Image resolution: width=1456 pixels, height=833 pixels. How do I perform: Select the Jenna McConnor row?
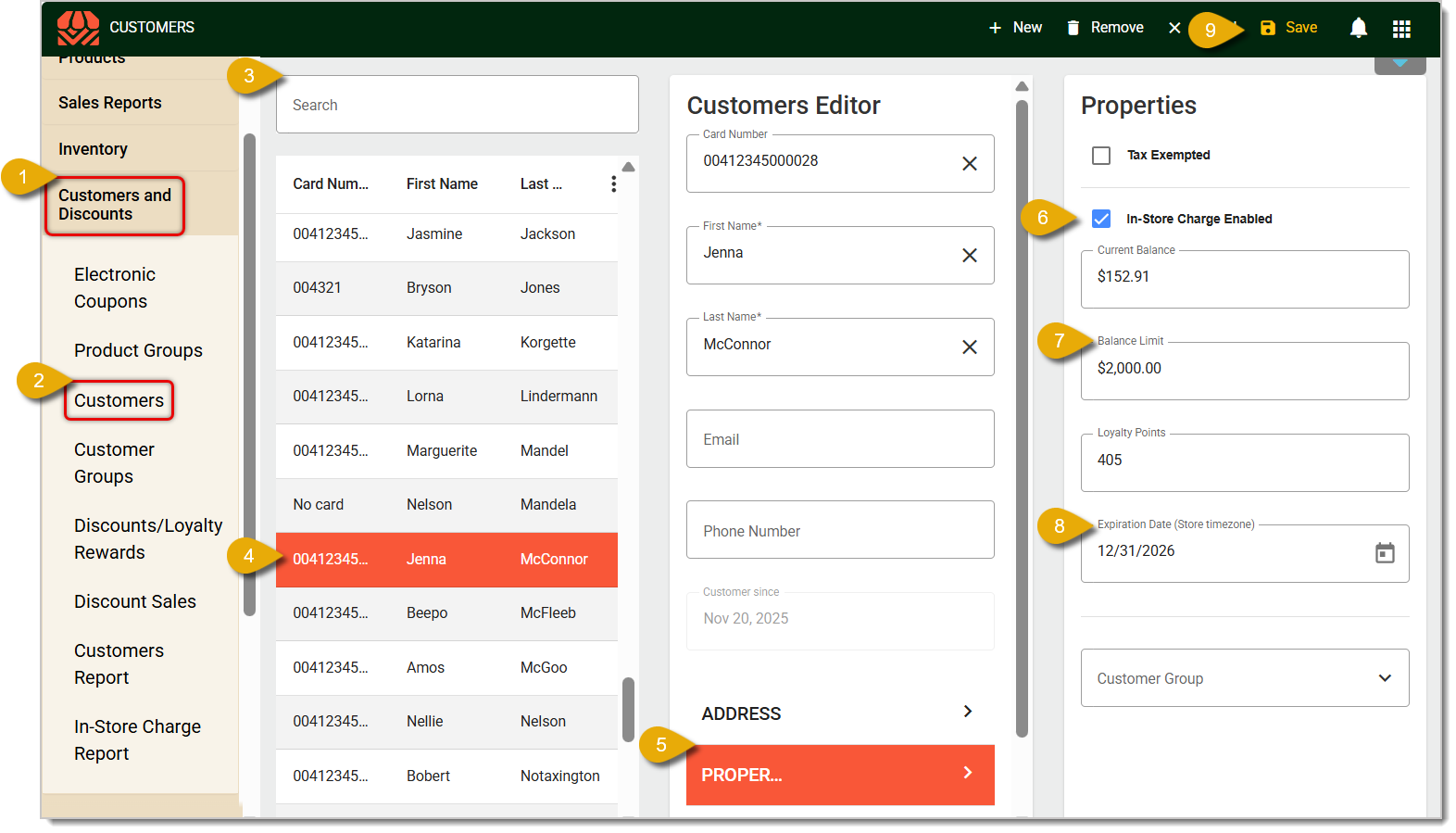pyautogui.click(x=446, y=560)
